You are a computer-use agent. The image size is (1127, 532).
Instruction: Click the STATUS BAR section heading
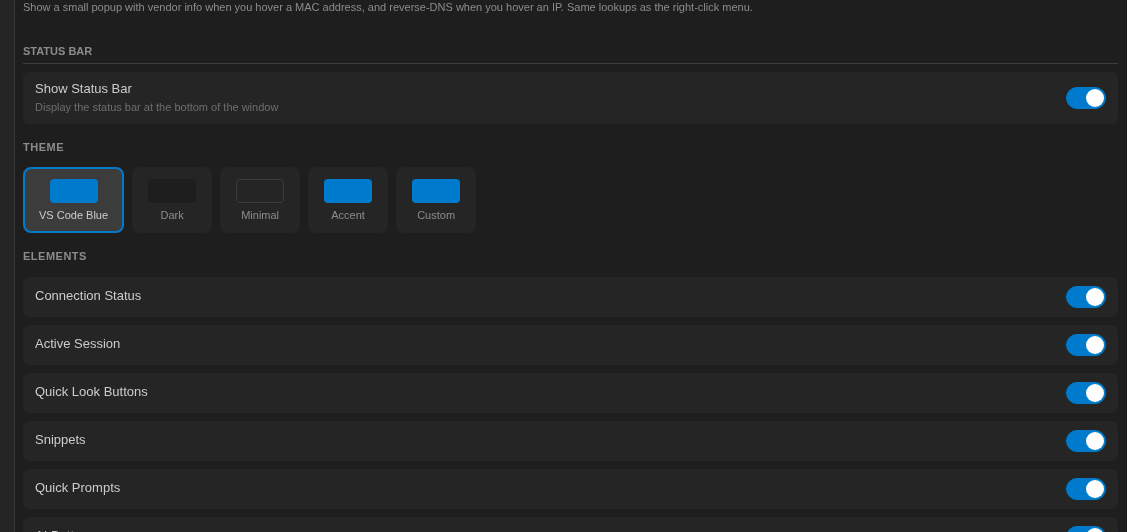(58, 51)
